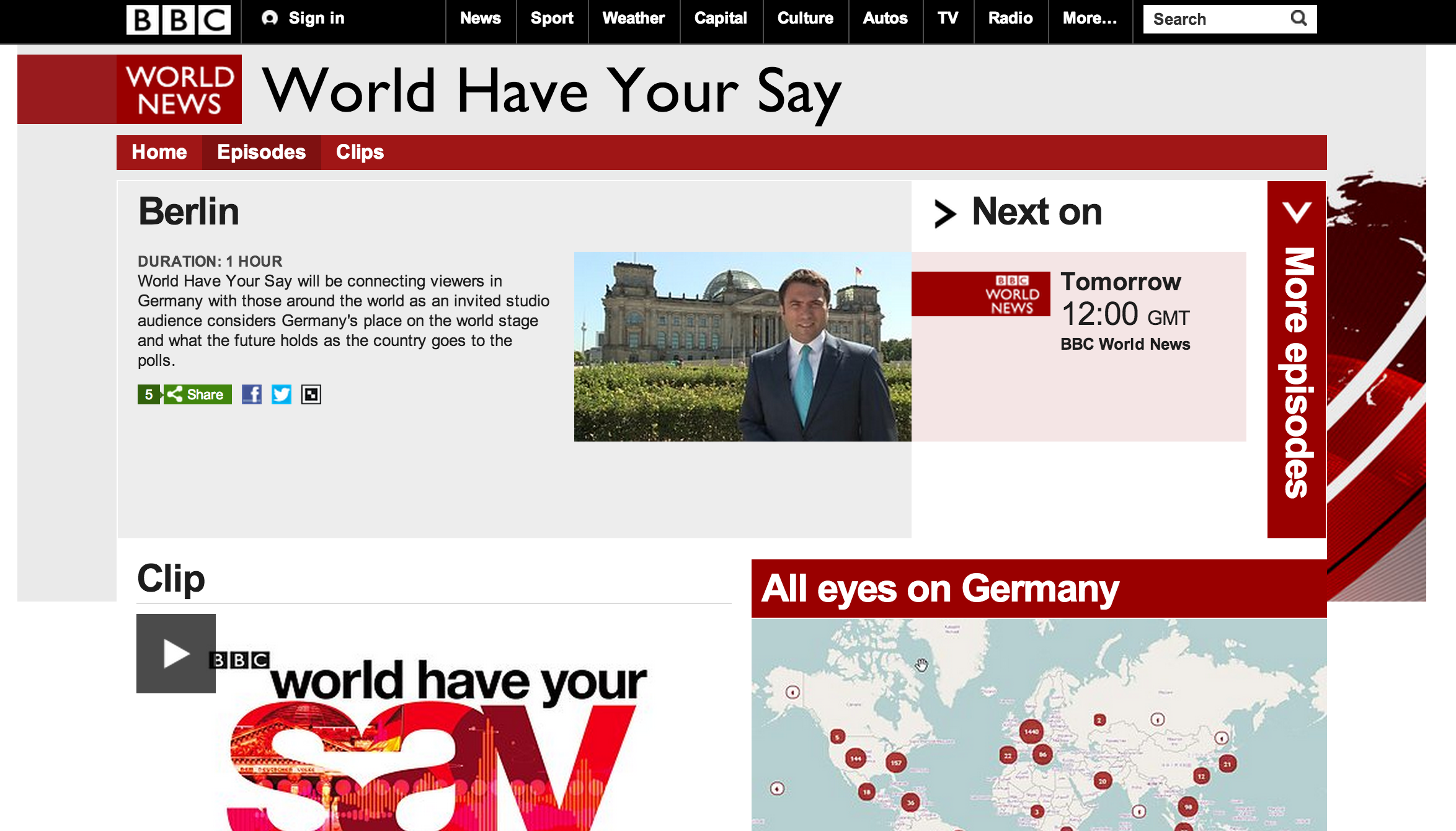Viewport: 1456px width, 831px height.
Task: Open the Sport section
Action: click(552, 19)
